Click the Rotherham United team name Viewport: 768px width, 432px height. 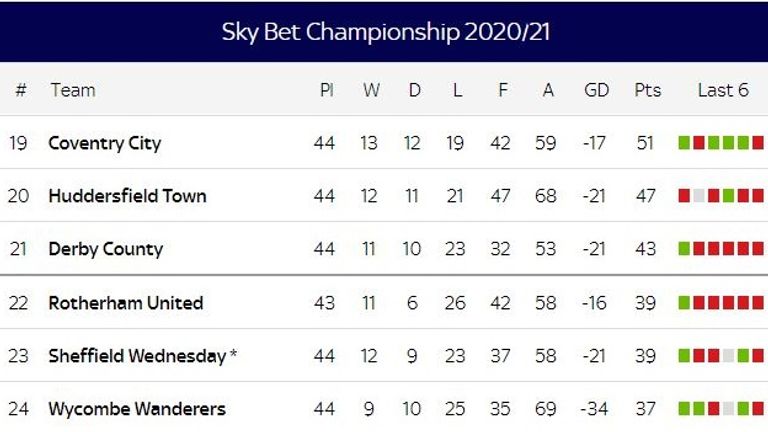[125, 303]
